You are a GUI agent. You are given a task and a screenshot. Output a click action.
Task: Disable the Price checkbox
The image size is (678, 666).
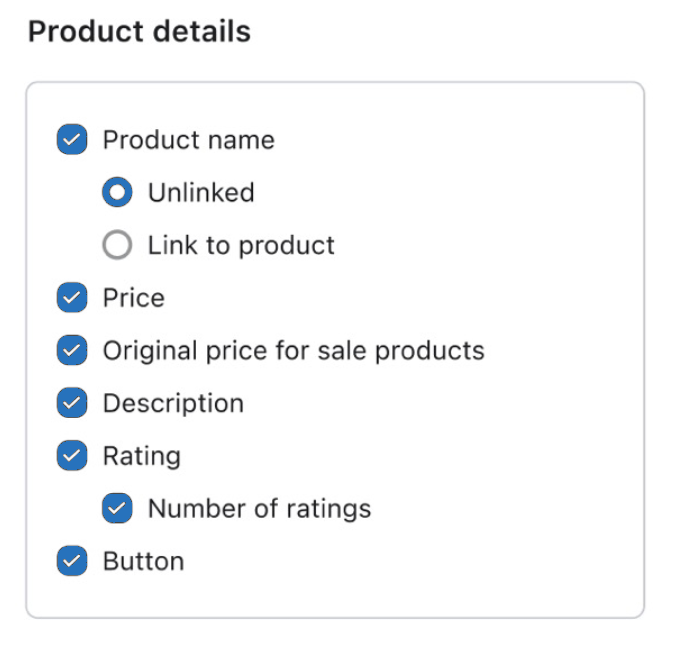click(x=71, y=298)
